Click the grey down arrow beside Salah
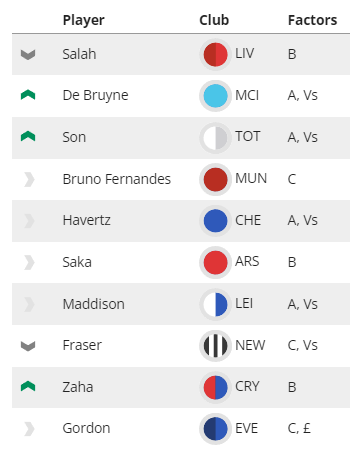 coord(28,55)
